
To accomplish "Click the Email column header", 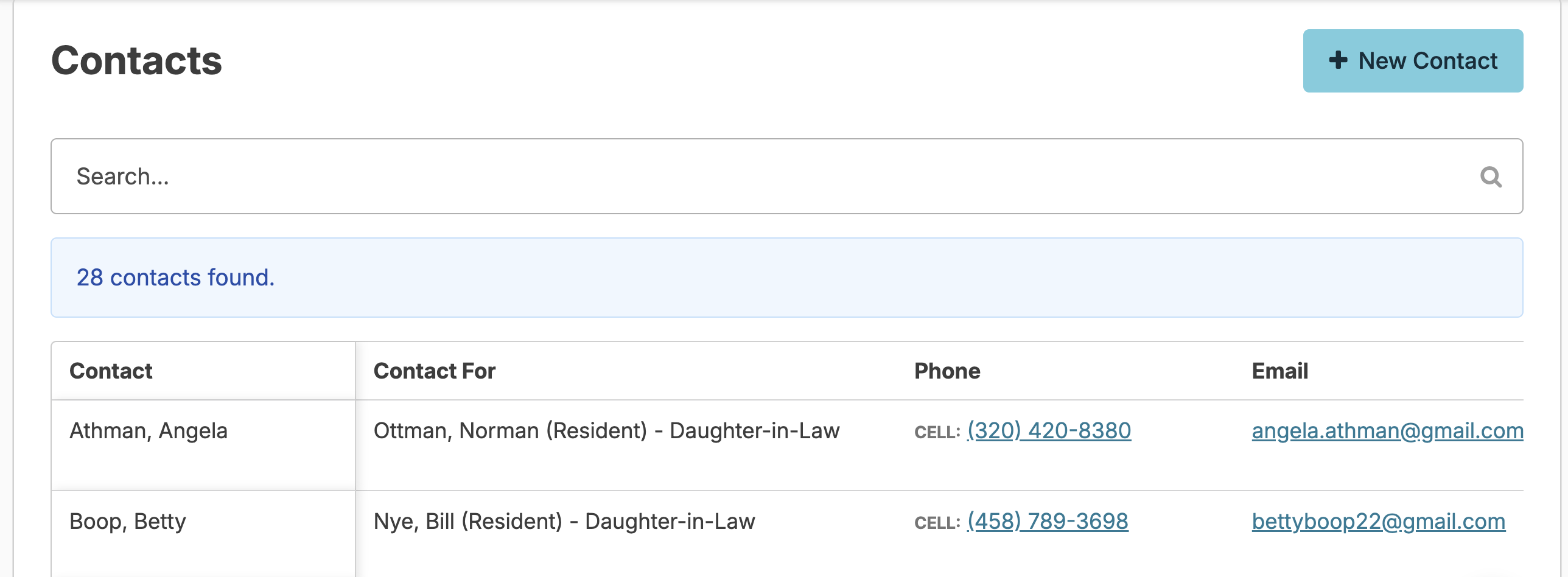I will pos(1279,371).
